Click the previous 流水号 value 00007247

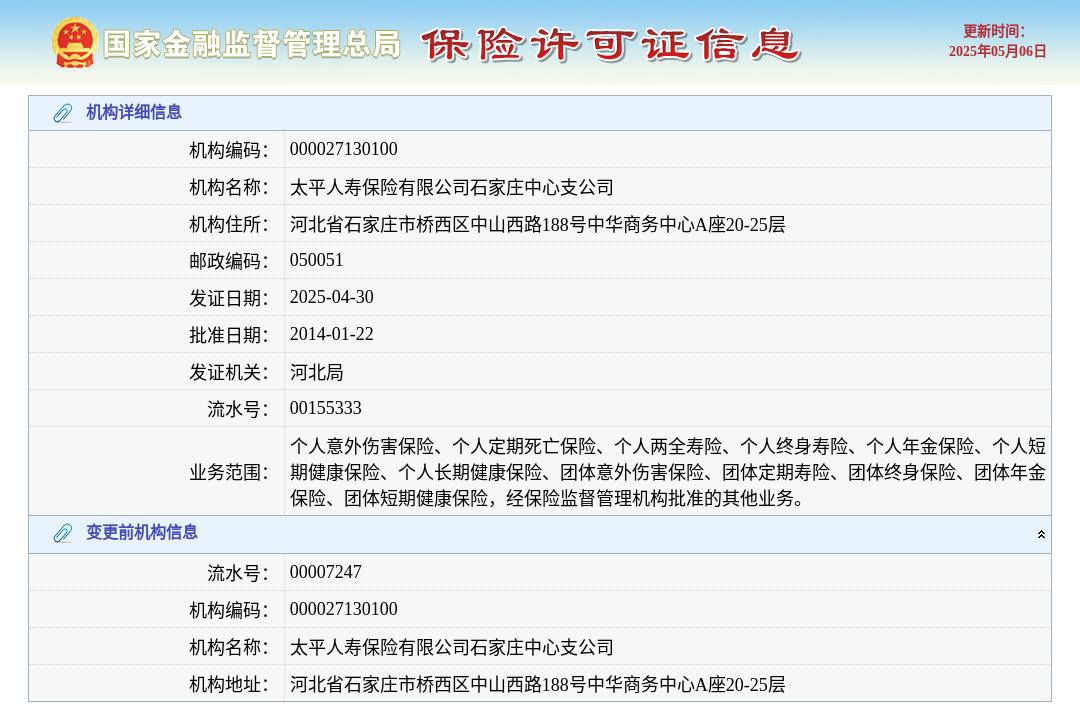pos(326,572)
